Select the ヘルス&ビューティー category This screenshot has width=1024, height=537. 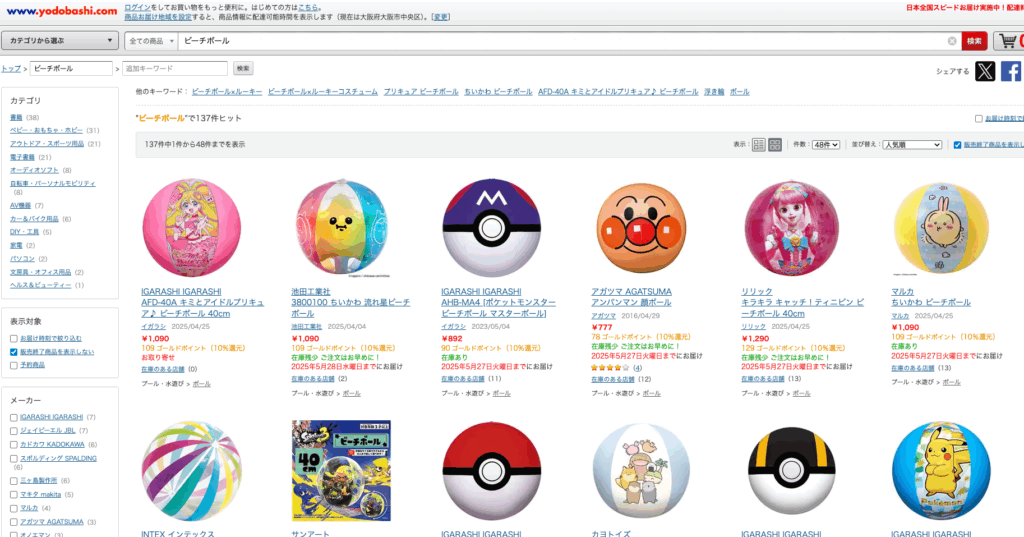(40, 285)
